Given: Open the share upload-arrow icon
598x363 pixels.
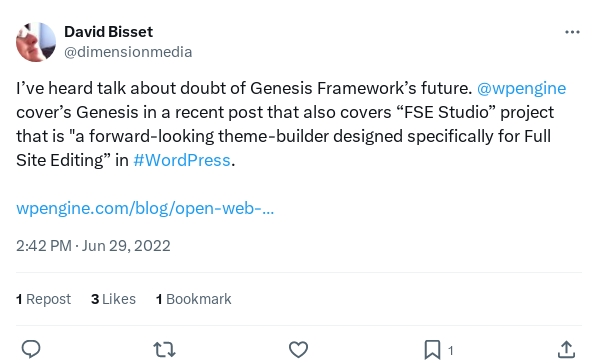Looking at the screenshot, I should 566,349.
